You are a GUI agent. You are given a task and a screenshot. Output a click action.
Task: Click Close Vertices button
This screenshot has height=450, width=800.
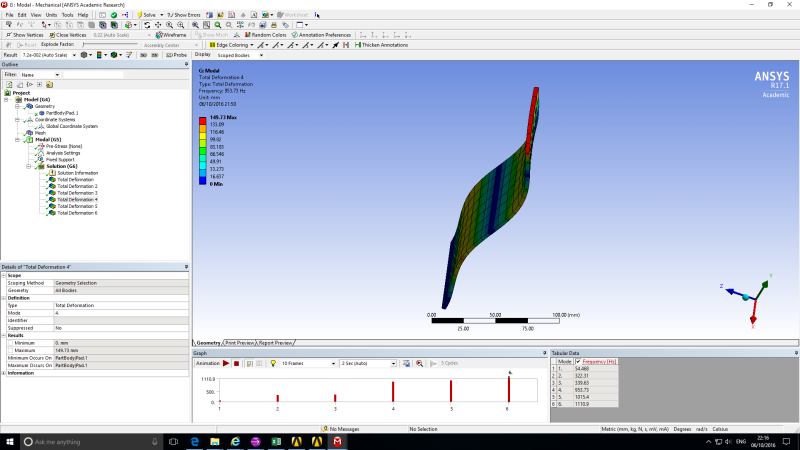pos(68,35)
